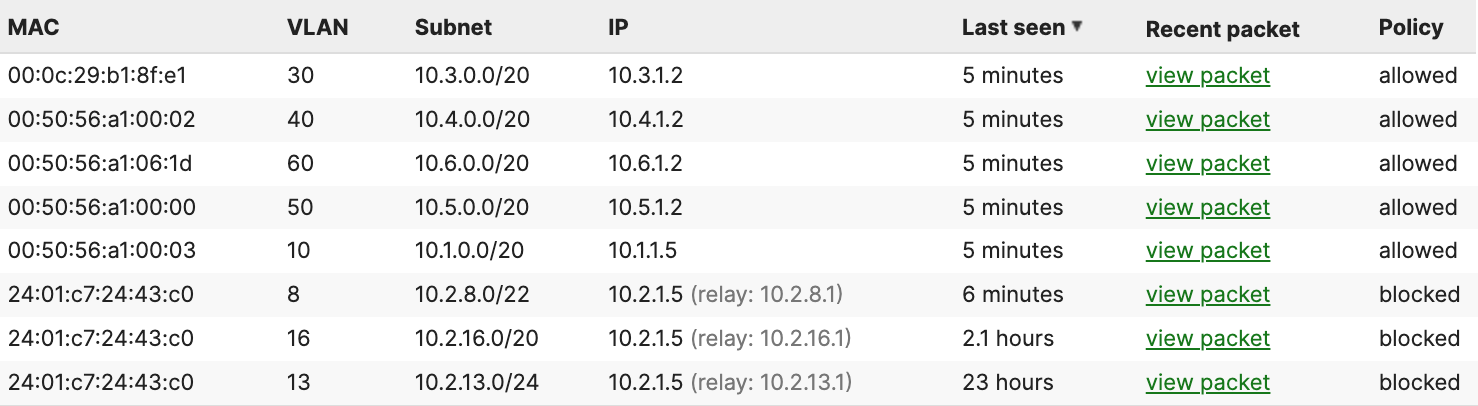The image size is (1478, 406).
Task: Sort table by IP column header
Action: [618, 27]
